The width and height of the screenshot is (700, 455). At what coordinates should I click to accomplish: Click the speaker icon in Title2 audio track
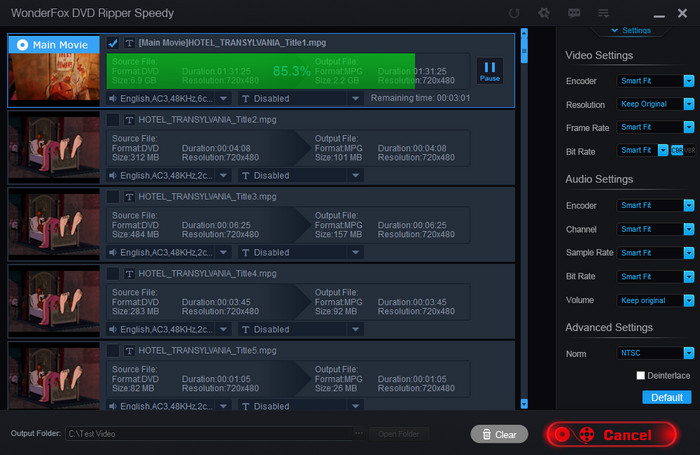(113, 175)
